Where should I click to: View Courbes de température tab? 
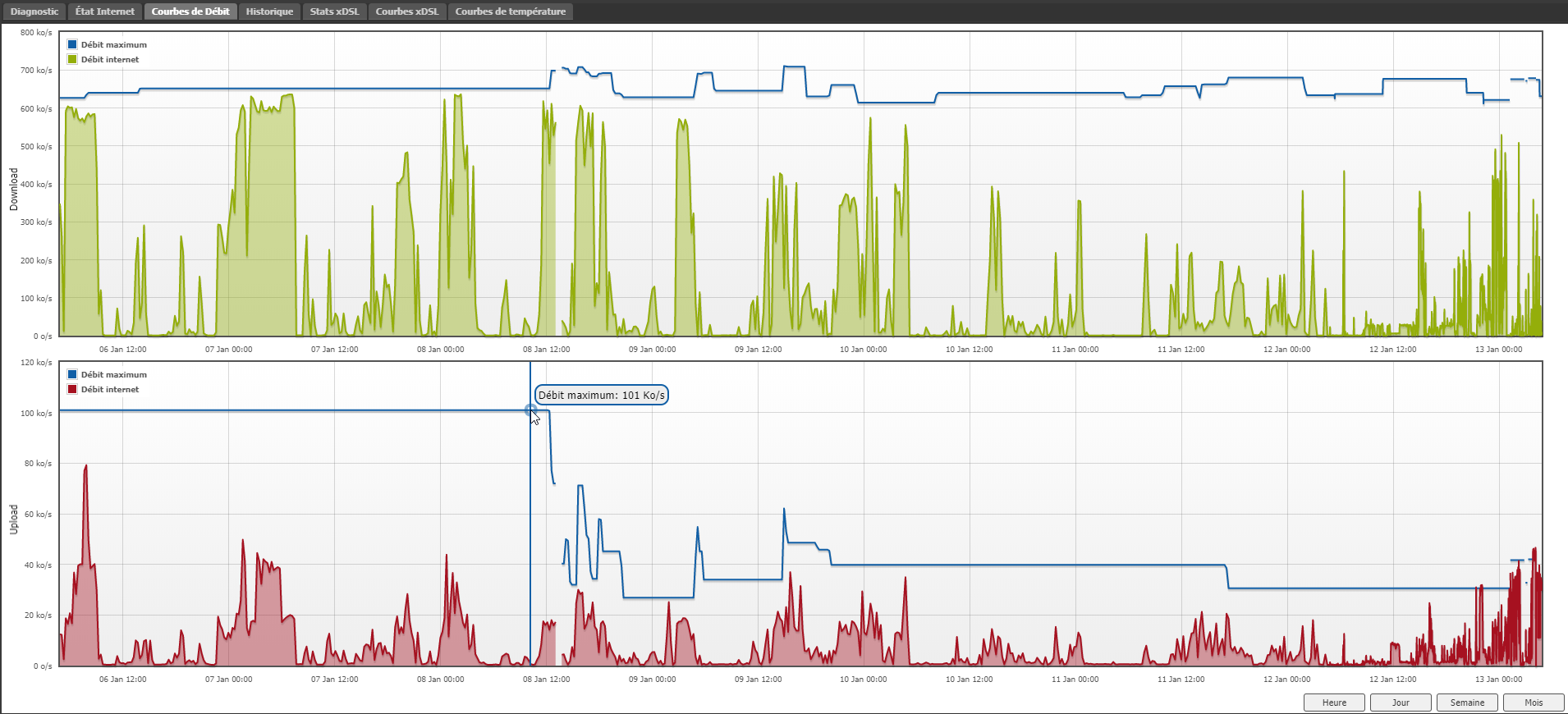click(510, 11)
